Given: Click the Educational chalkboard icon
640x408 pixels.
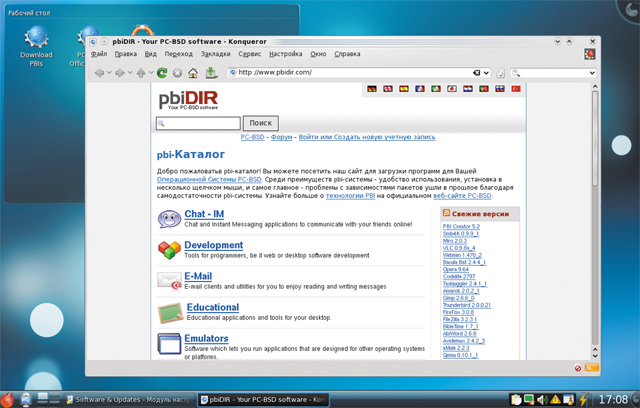Looking at the screenshot, I should (170, 313).
